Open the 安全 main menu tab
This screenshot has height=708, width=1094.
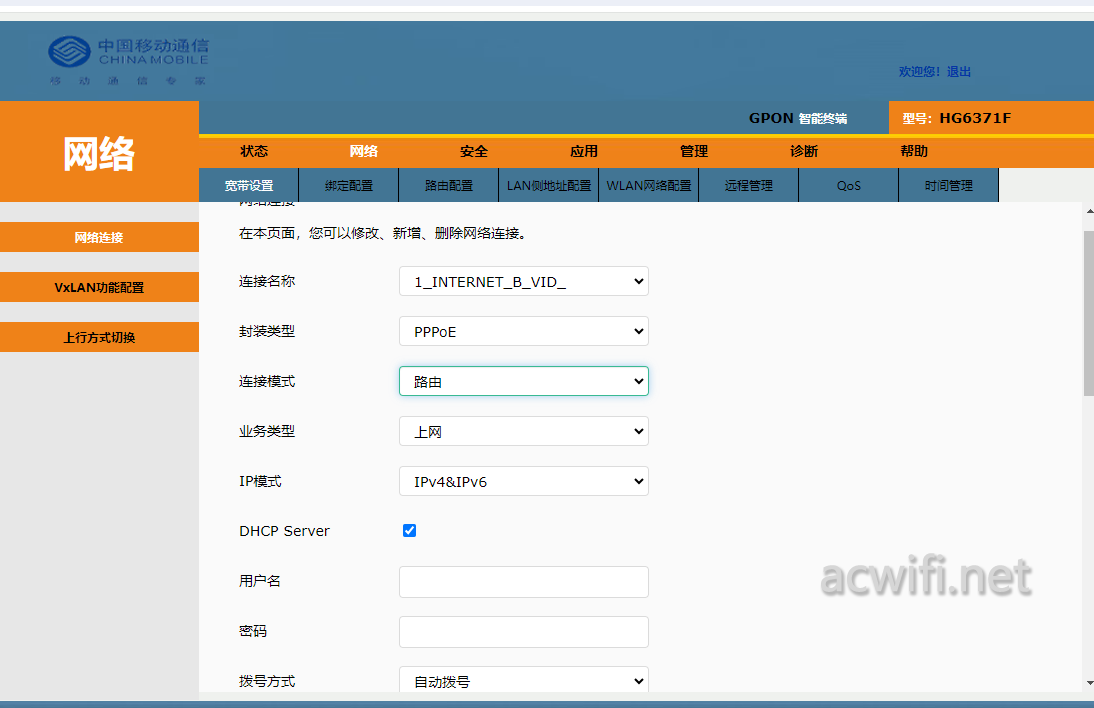tap(474, 151)
